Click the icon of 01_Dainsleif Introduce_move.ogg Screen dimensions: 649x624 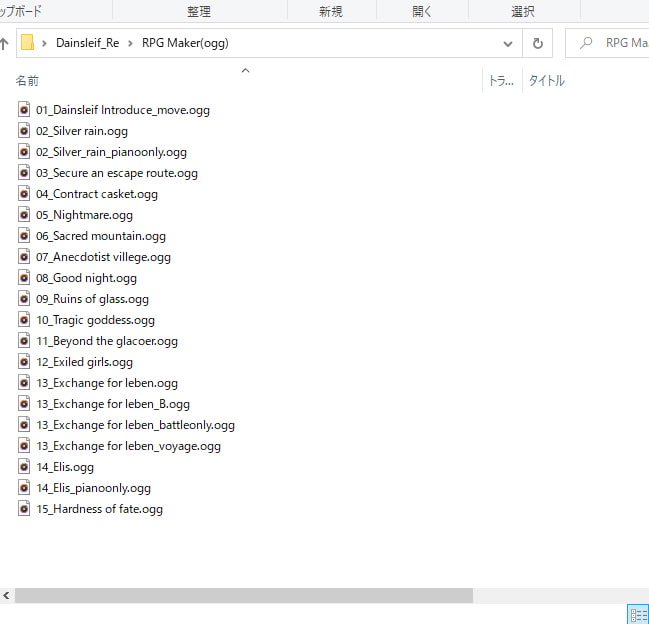(25, 110)
